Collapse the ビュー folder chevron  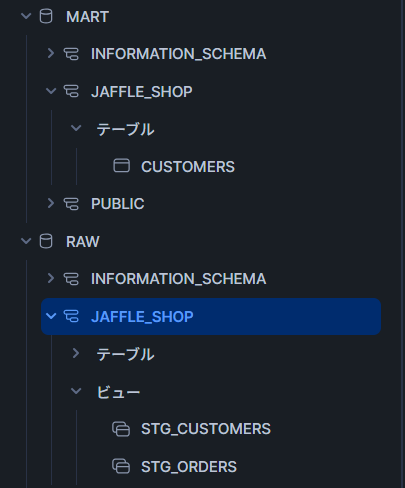(x=76, y=391)
